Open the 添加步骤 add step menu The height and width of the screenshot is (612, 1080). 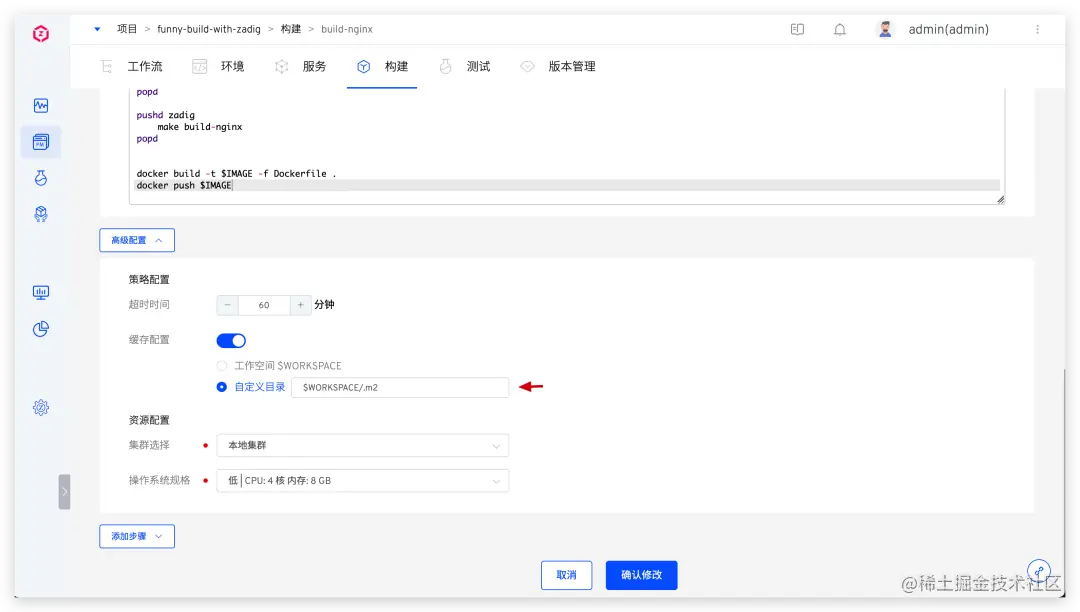[x=136, y=536]
